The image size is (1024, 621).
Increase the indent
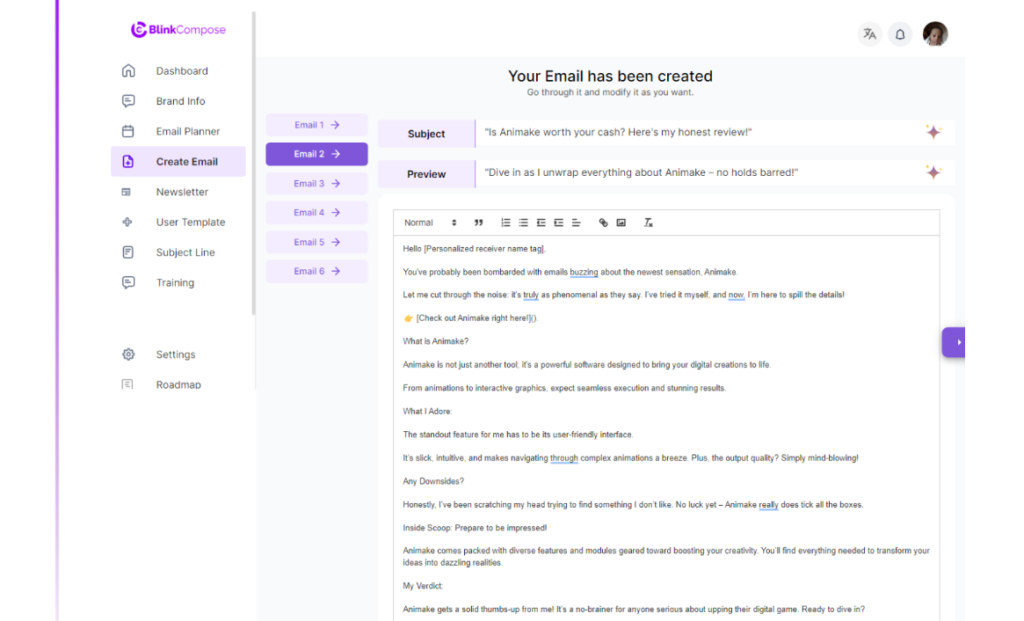coord(558,223)
